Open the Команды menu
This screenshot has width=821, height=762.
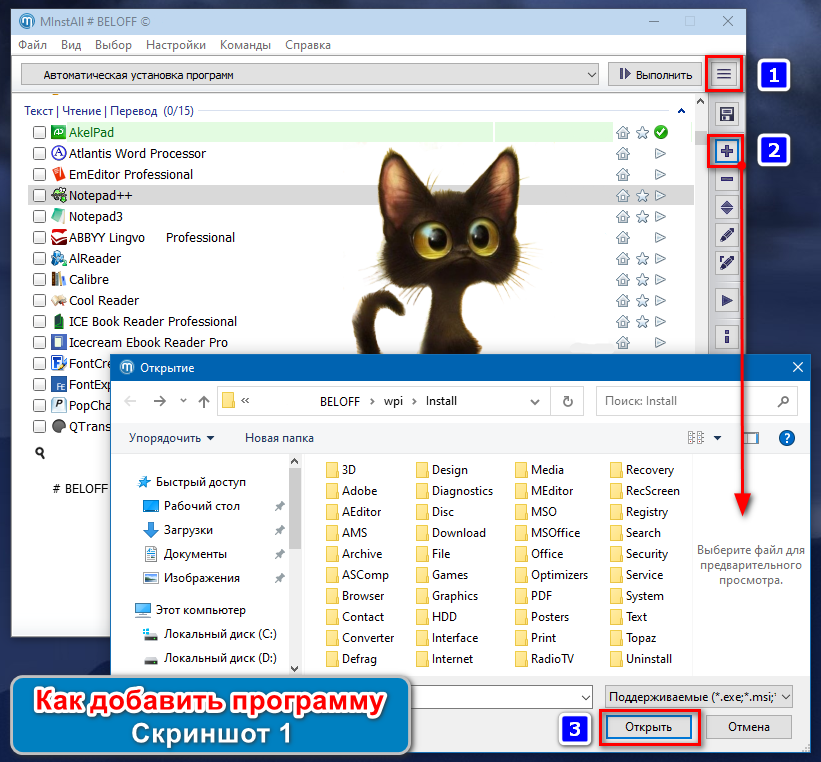click(245, 45)
